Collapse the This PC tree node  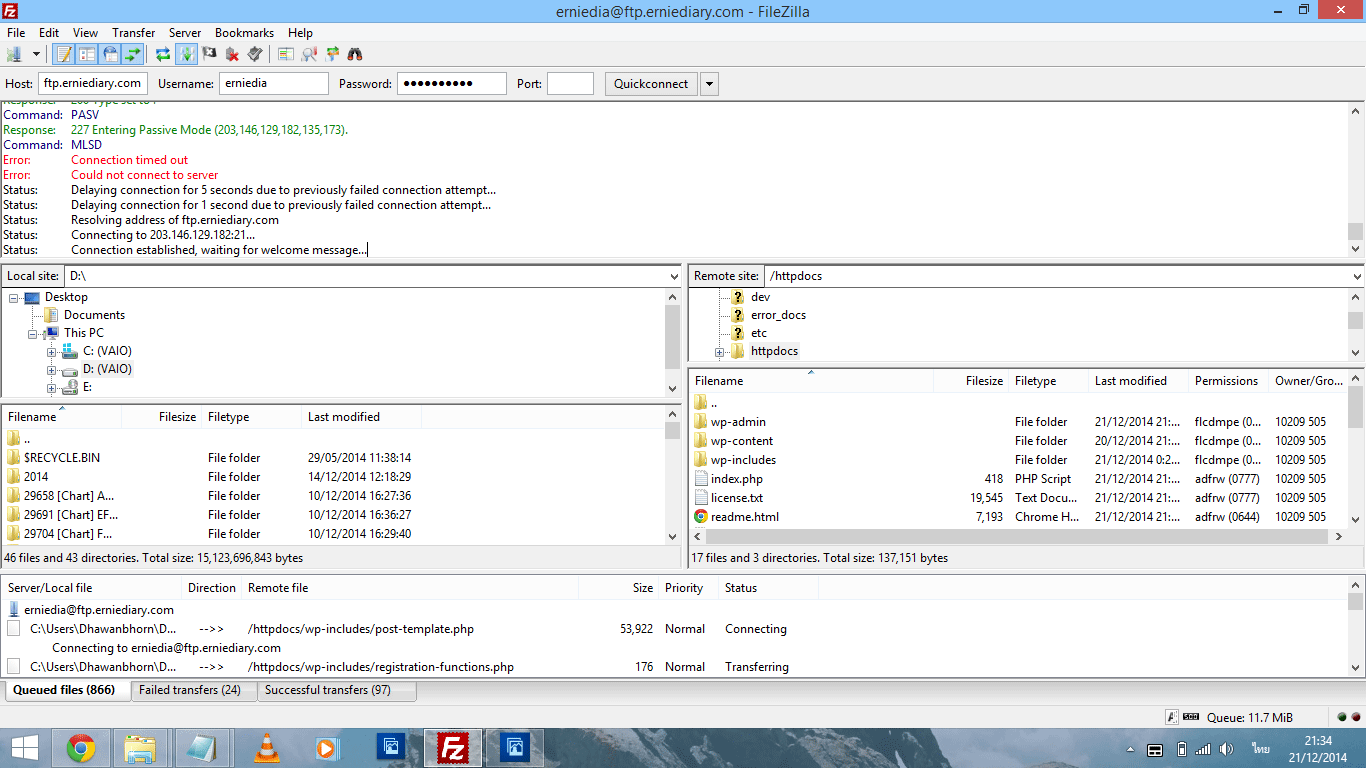32,333
